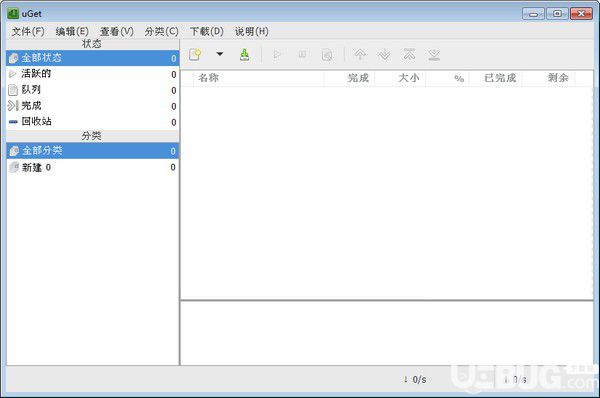Click the start download play icon

click(x=277, y=55)
